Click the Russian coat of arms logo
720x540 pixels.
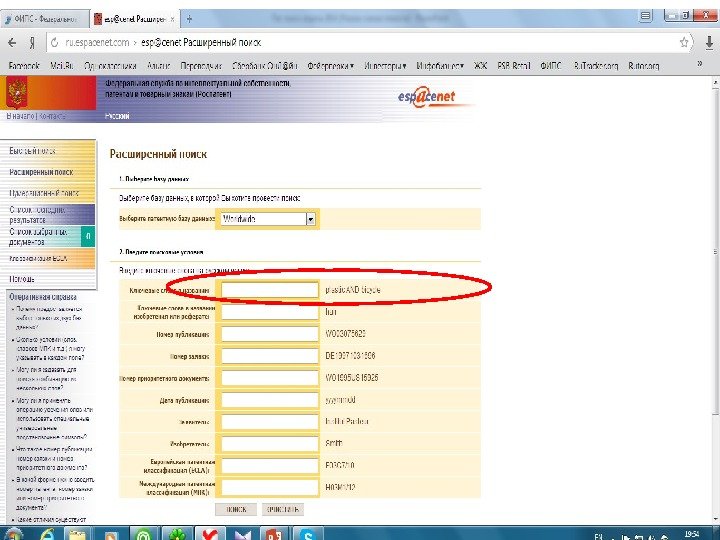click(x=17, y=92)
